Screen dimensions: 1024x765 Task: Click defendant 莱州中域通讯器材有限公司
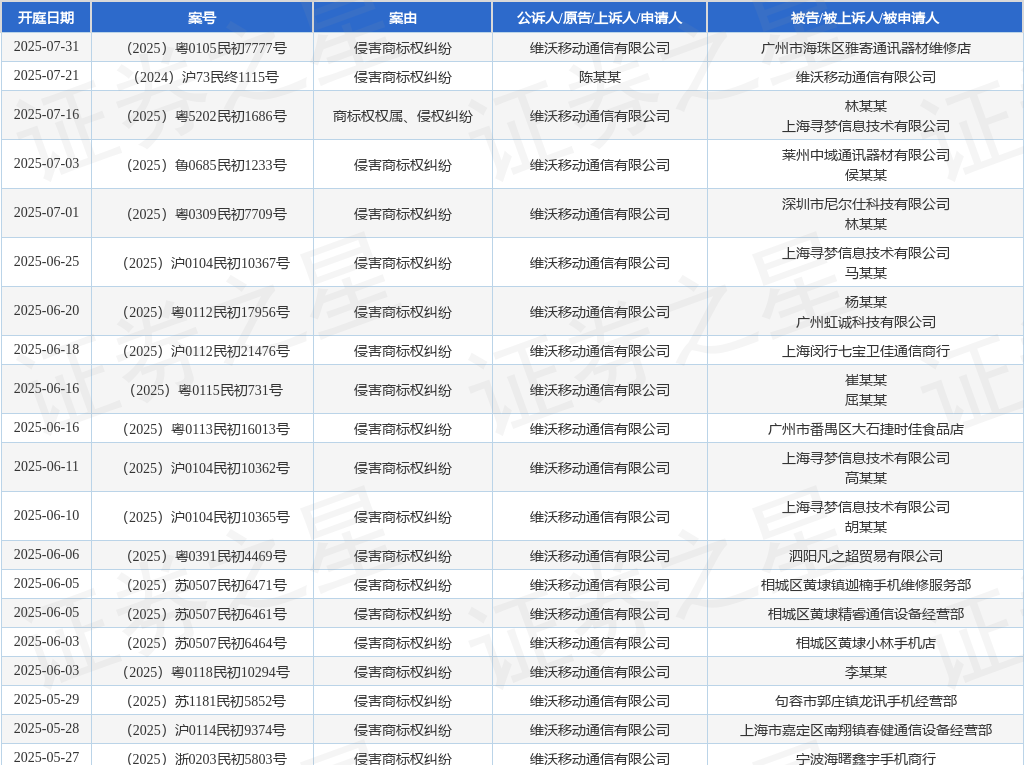tap(865, 155)
